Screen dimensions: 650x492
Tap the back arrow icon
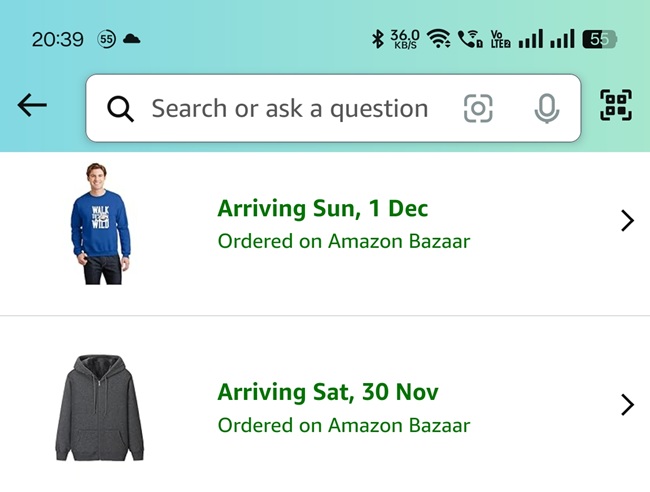click(x=32, y=105)
